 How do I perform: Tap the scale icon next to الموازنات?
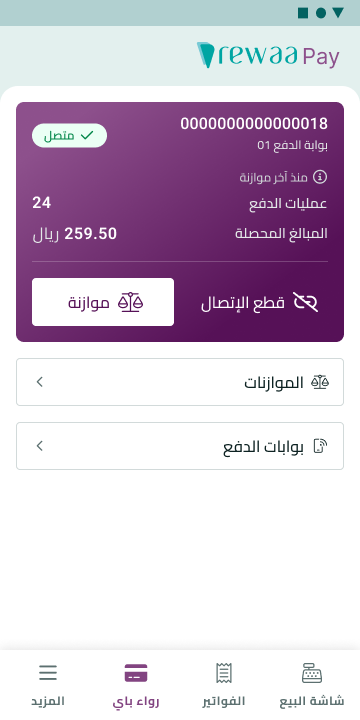point(320,382)
